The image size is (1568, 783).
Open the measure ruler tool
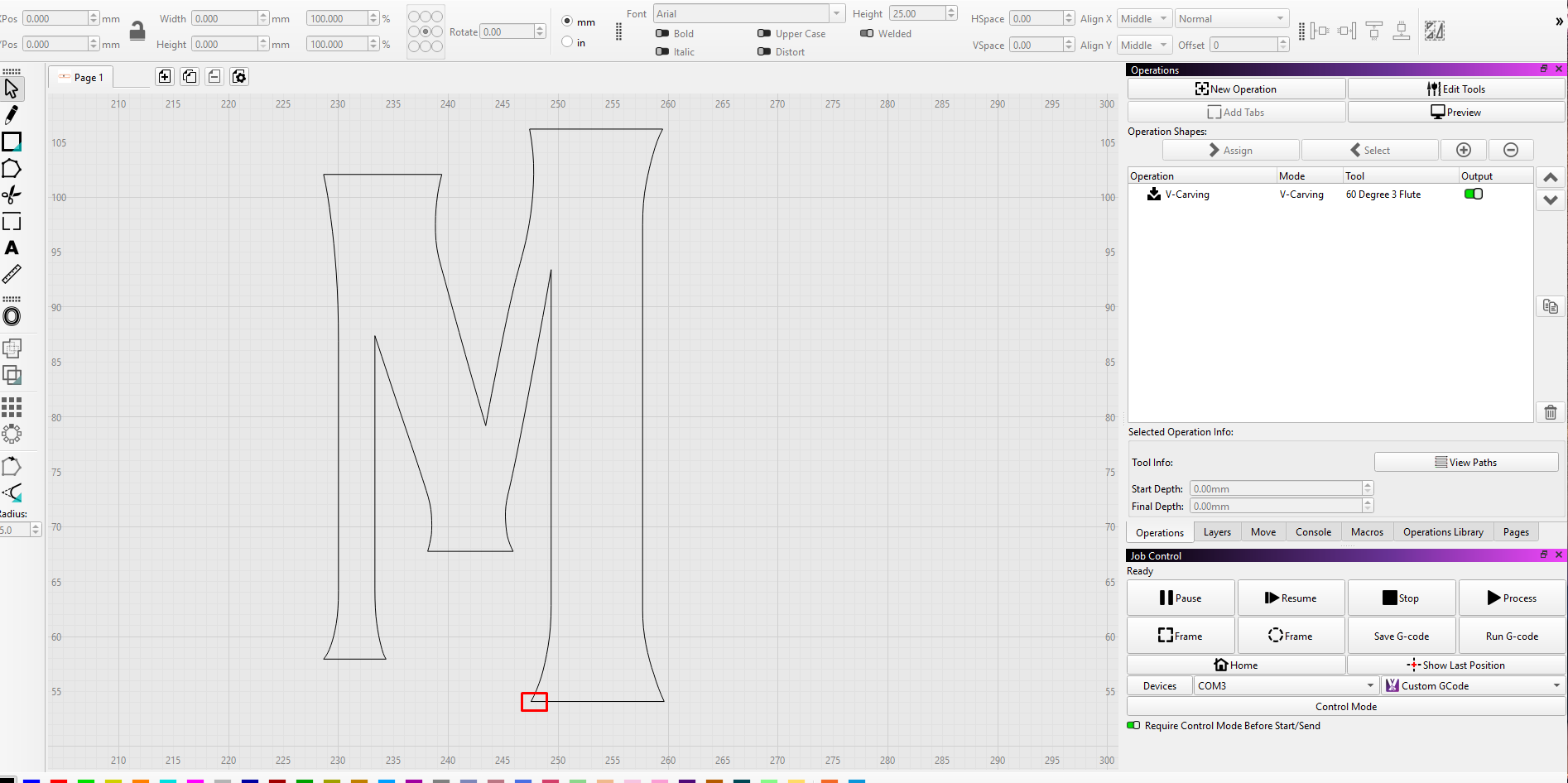(12, 274)
